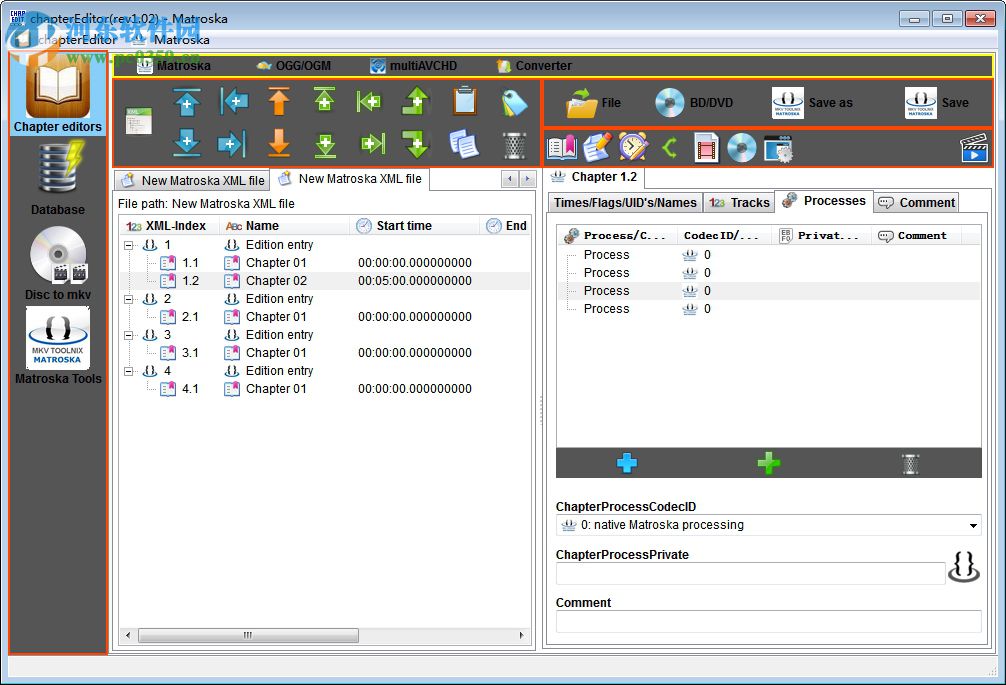This screenshot has width=1006, height=685.
Task: Switch to the Times/Flags/UID's/Names tab
Action: (x=625, y=203)
